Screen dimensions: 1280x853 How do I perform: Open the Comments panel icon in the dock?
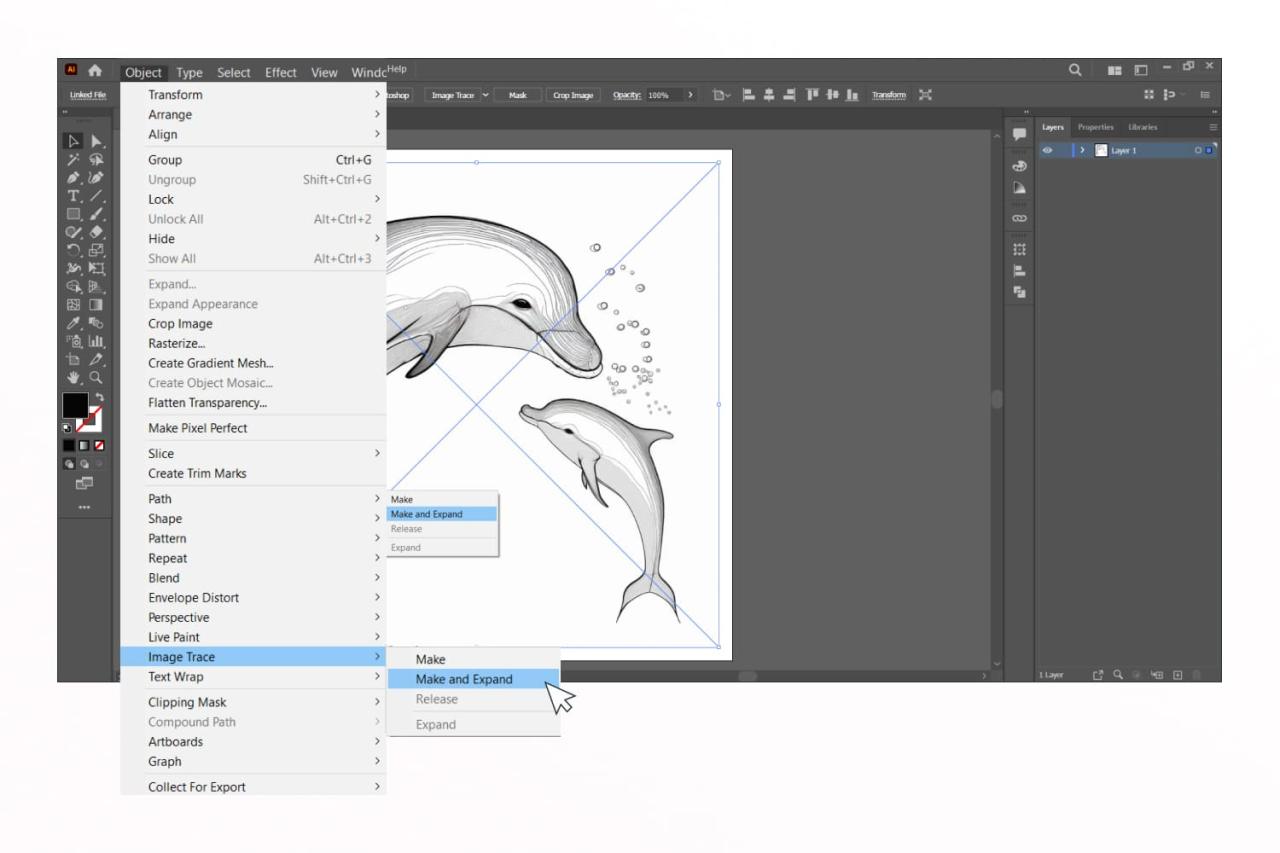click(x=1019, y=134)
